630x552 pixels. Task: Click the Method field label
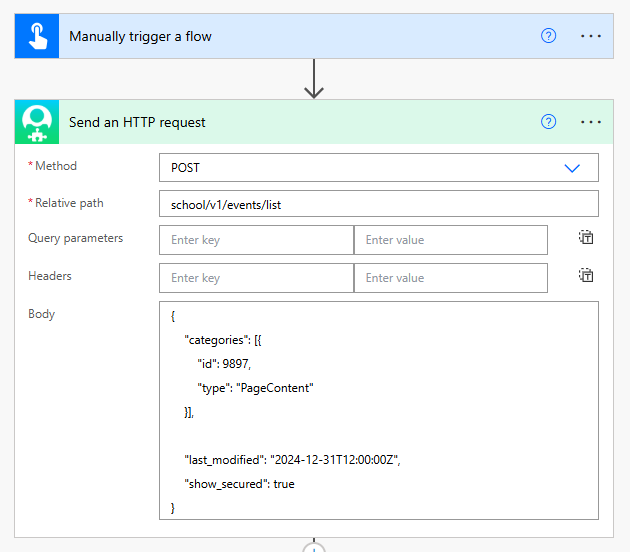[x=56, y=166]
